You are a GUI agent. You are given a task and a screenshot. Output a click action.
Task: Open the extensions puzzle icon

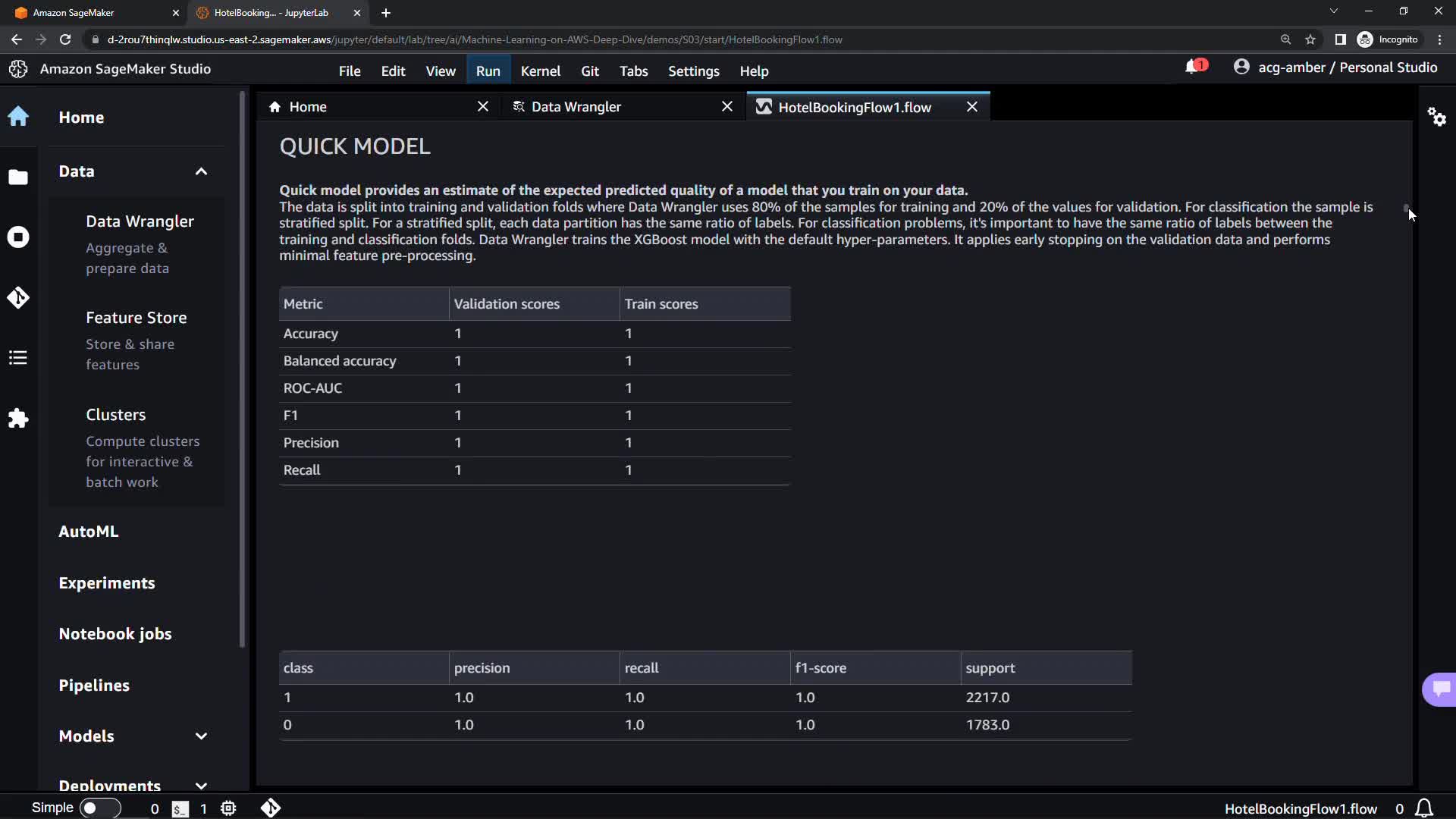point(18,419)
